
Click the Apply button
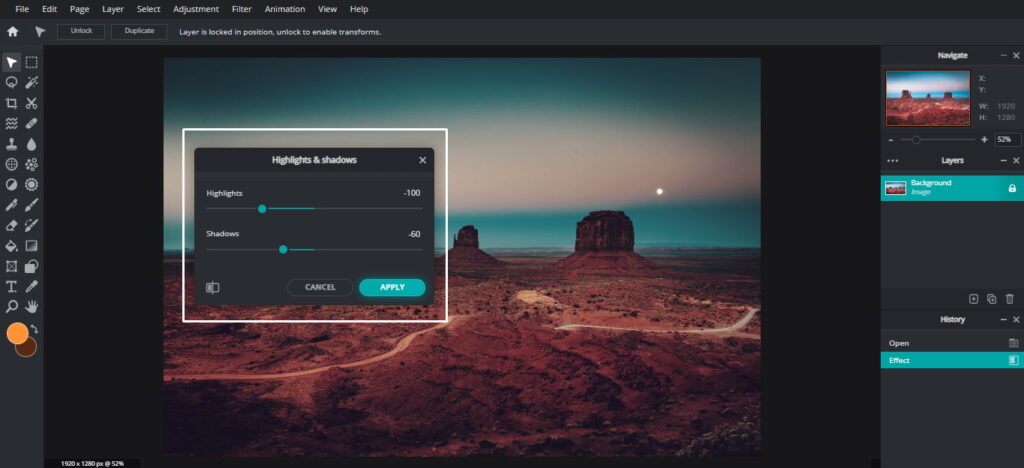click(392, 287)
